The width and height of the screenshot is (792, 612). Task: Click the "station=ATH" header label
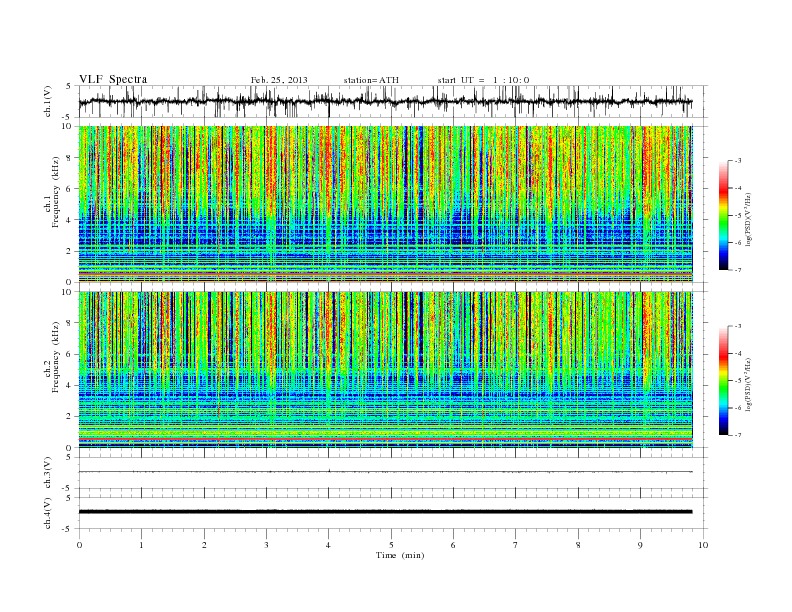click(371, 80)
